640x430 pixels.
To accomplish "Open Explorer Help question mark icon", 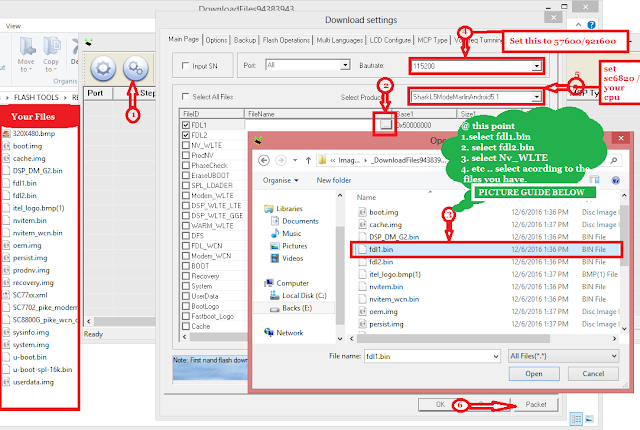I will [591, 25].
